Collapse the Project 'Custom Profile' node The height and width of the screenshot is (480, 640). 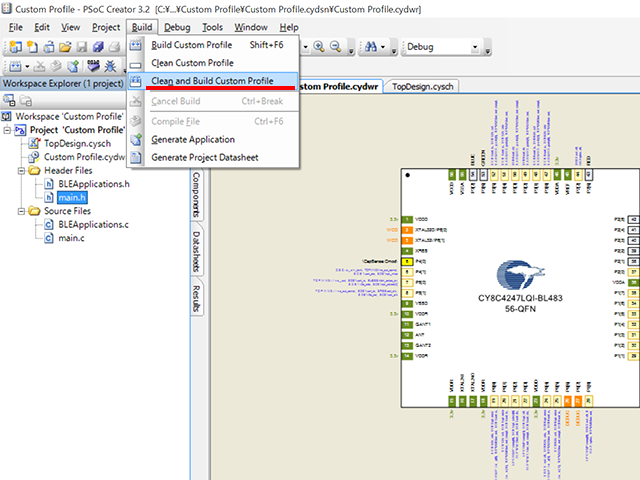coord(7,130)
